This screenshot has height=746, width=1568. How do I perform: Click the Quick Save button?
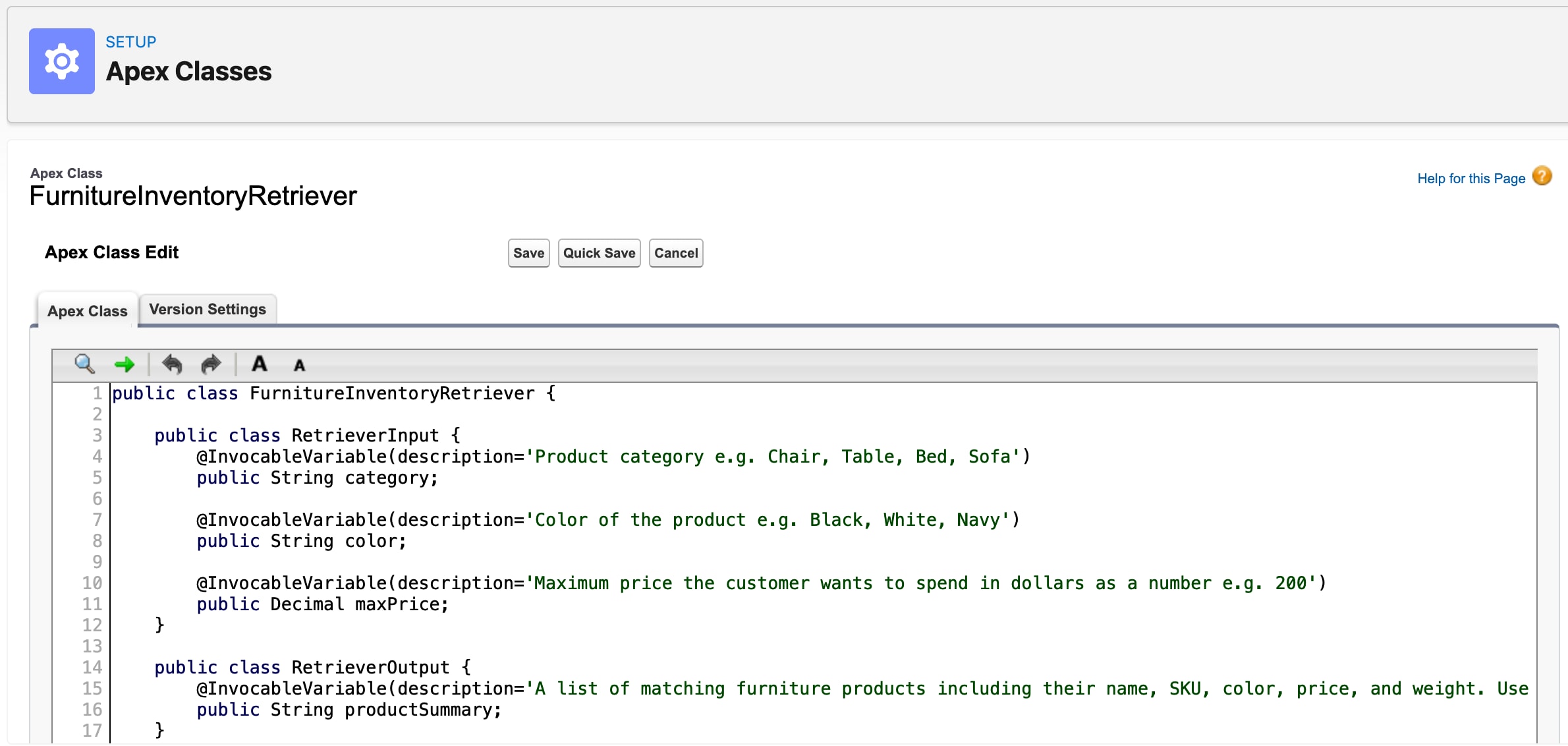pos(599,253)
